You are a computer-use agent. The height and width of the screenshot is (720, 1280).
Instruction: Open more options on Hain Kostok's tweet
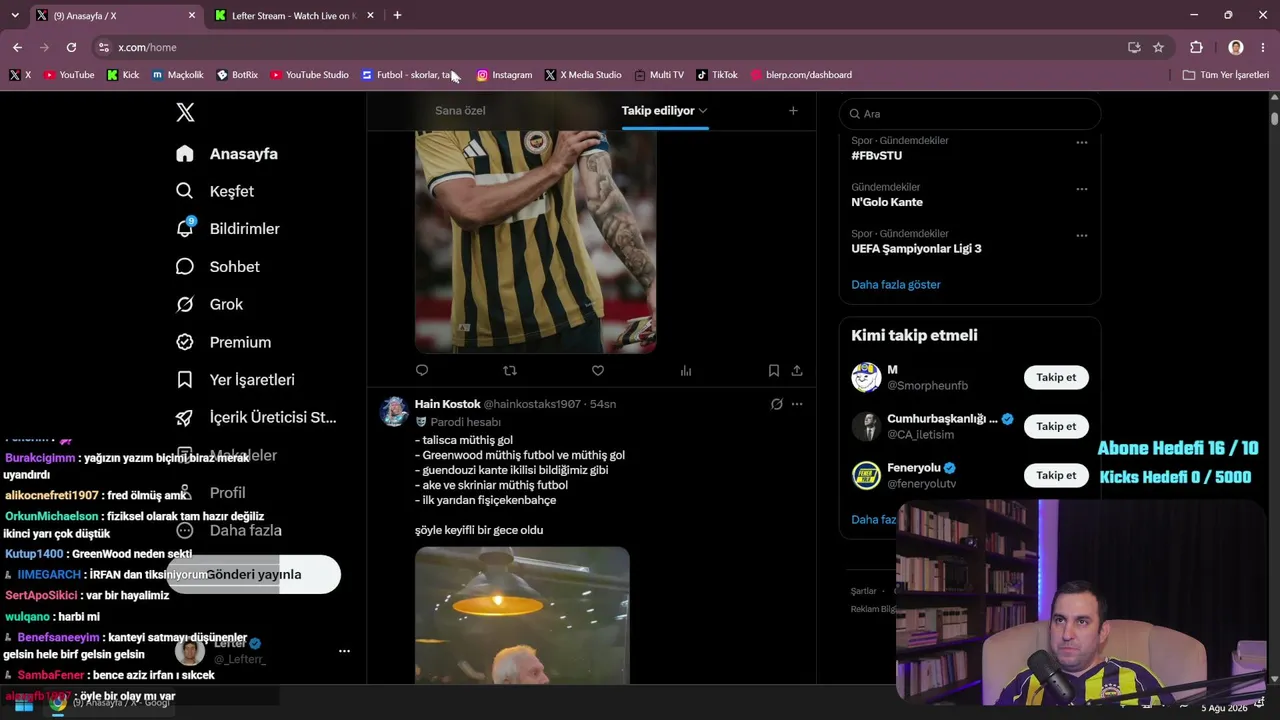797,404
